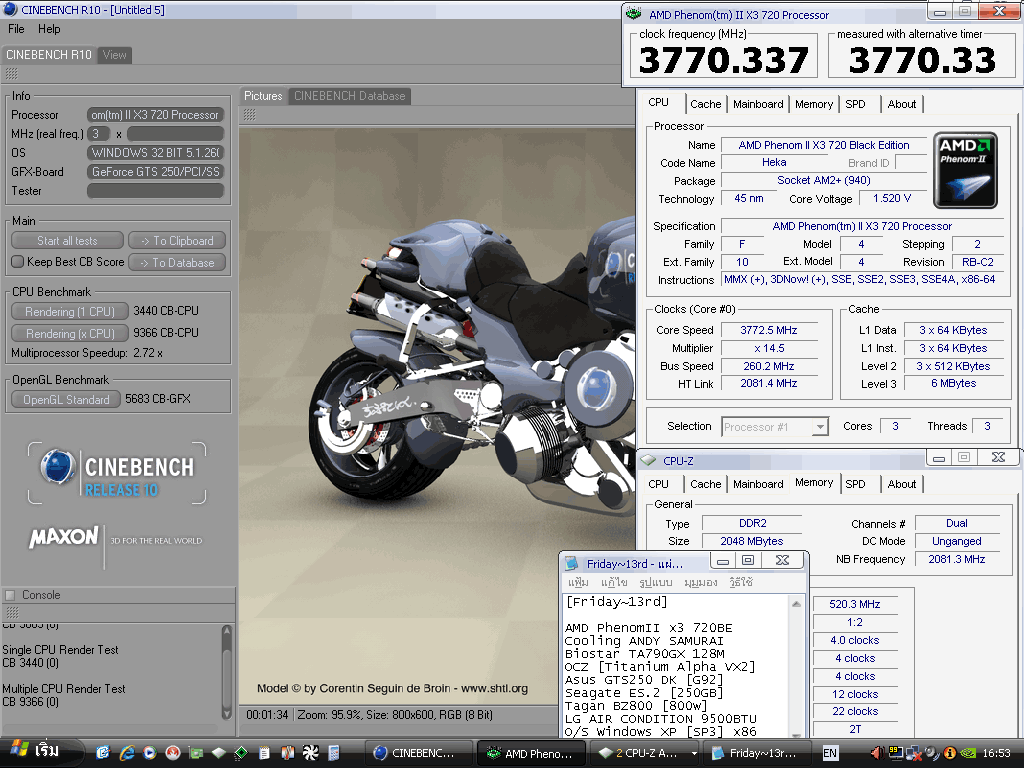Open the Memory tab in upper CPU-Z
Screen dimensions: 1024x768
point(814,104)
